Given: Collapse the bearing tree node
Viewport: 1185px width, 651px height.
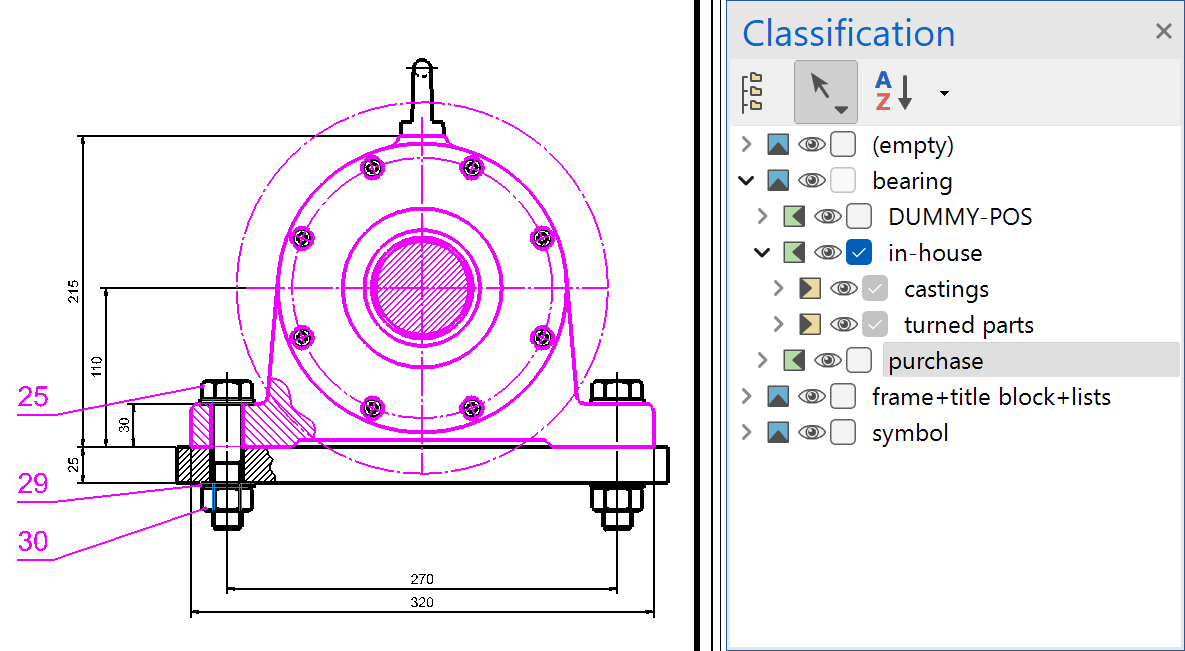Looking at the screenshot, I should pyautogui.click(x=745, y=181).
